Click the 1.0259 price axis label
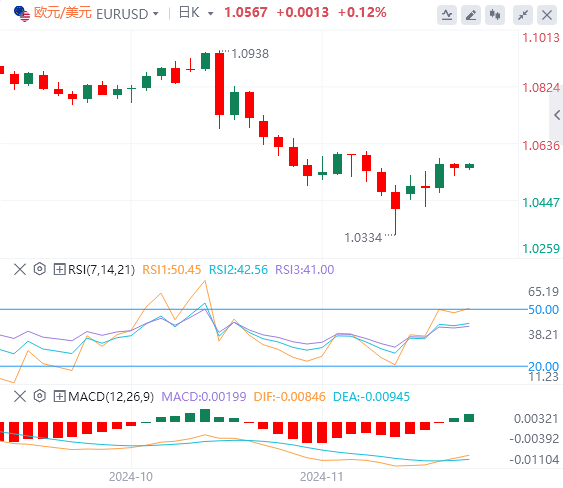Screen dimensions: 563x488 coord(541,248)
